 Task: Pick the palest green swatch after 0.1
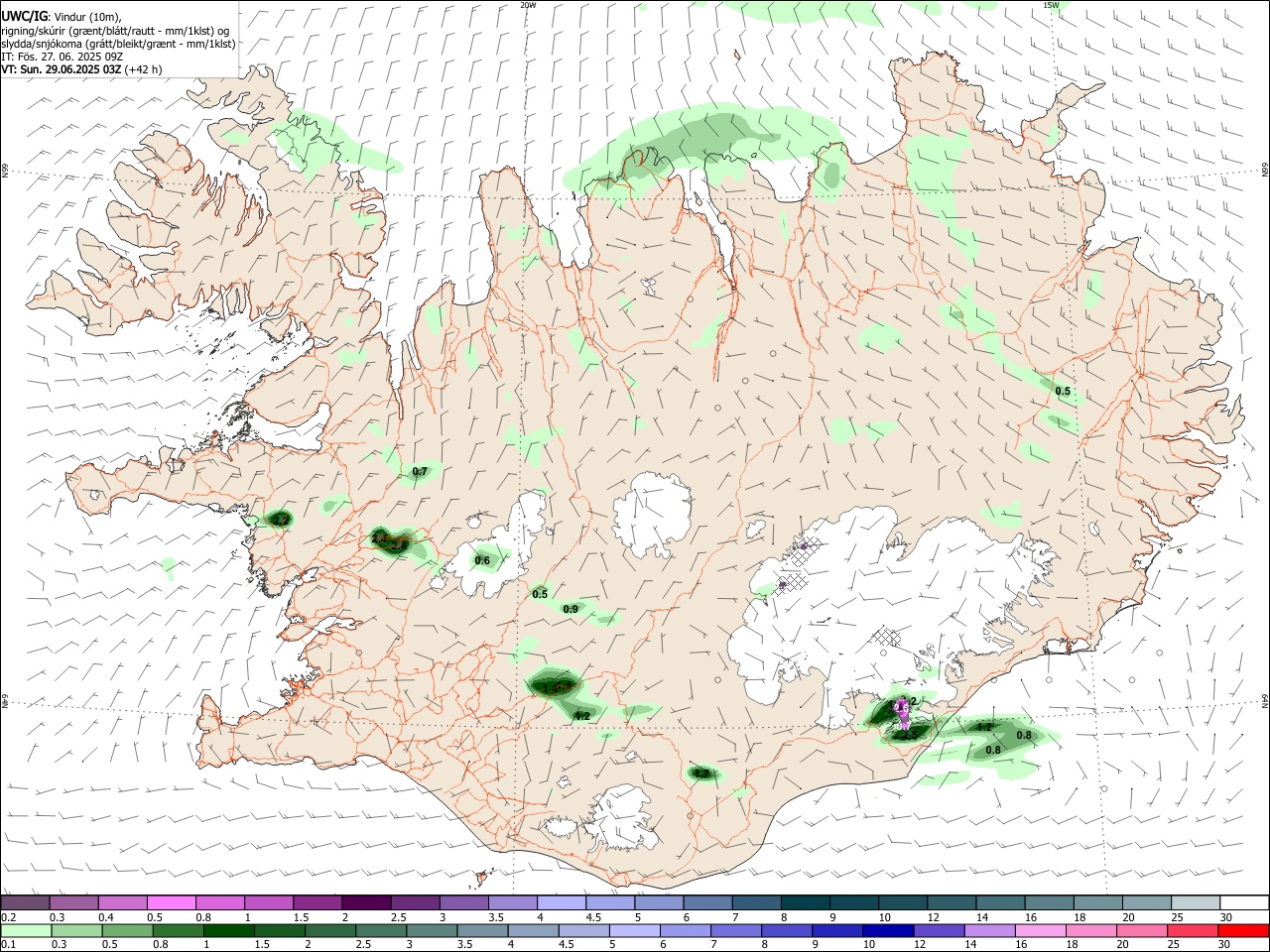point(26,930)
